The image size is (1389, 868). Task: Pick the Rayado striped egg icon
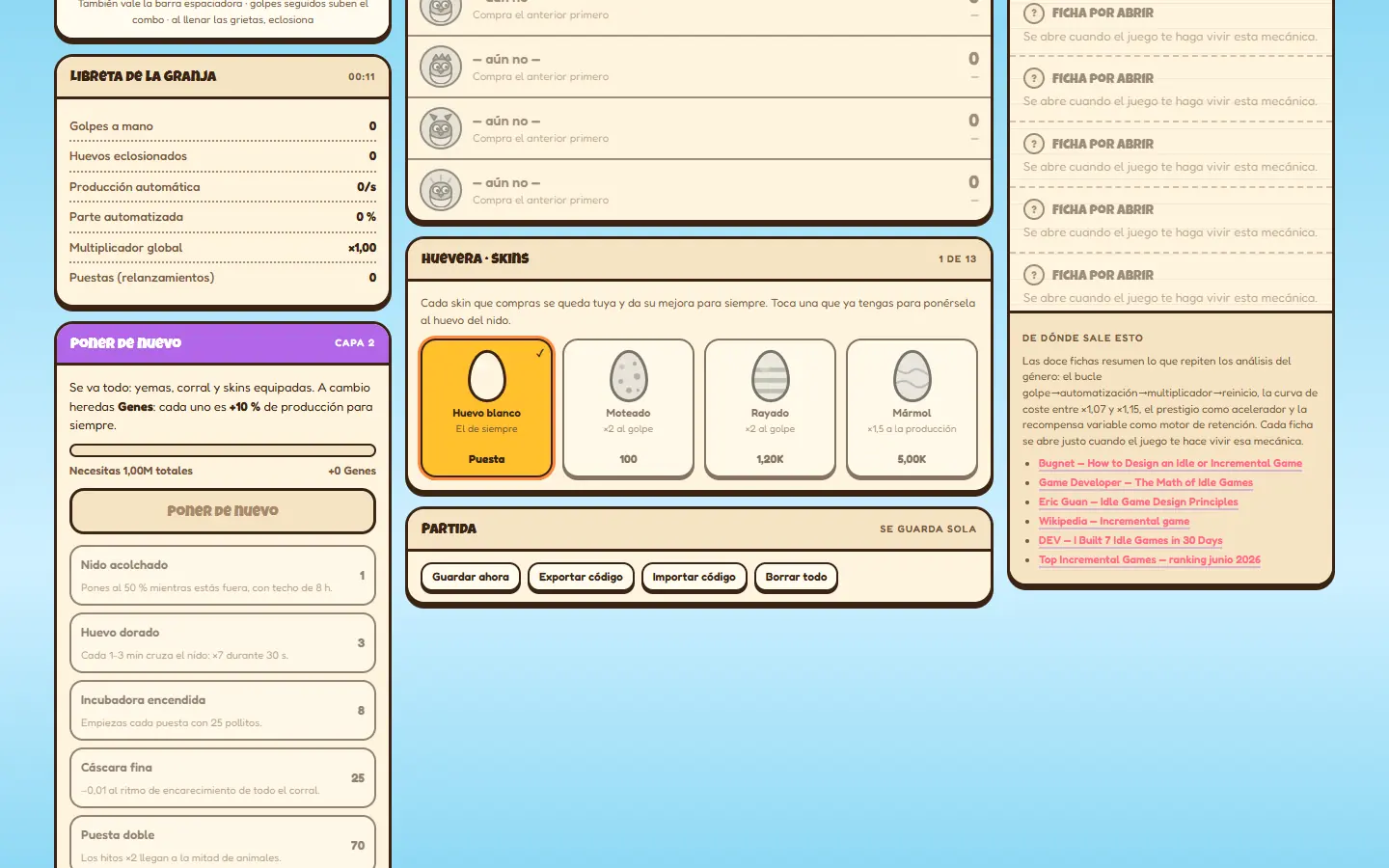click(x=770, y=376)
